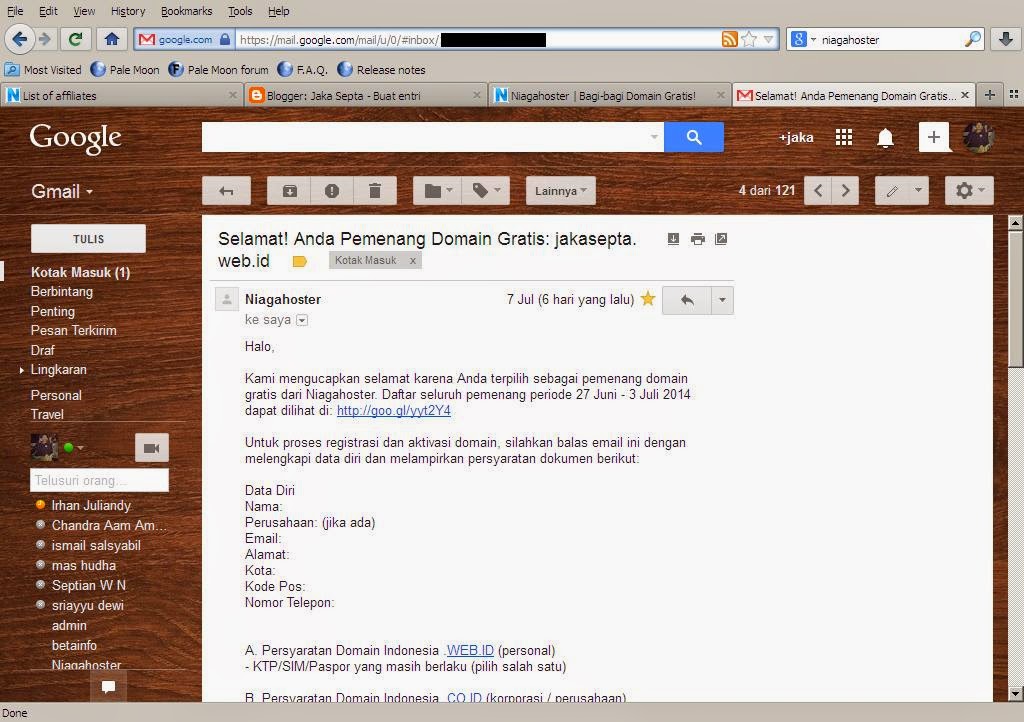Open the chat bubble icon at bottom
Image resolution: width=1024 pixels, height=722 pixels.
pyautogui.click(x=108, y=687)
